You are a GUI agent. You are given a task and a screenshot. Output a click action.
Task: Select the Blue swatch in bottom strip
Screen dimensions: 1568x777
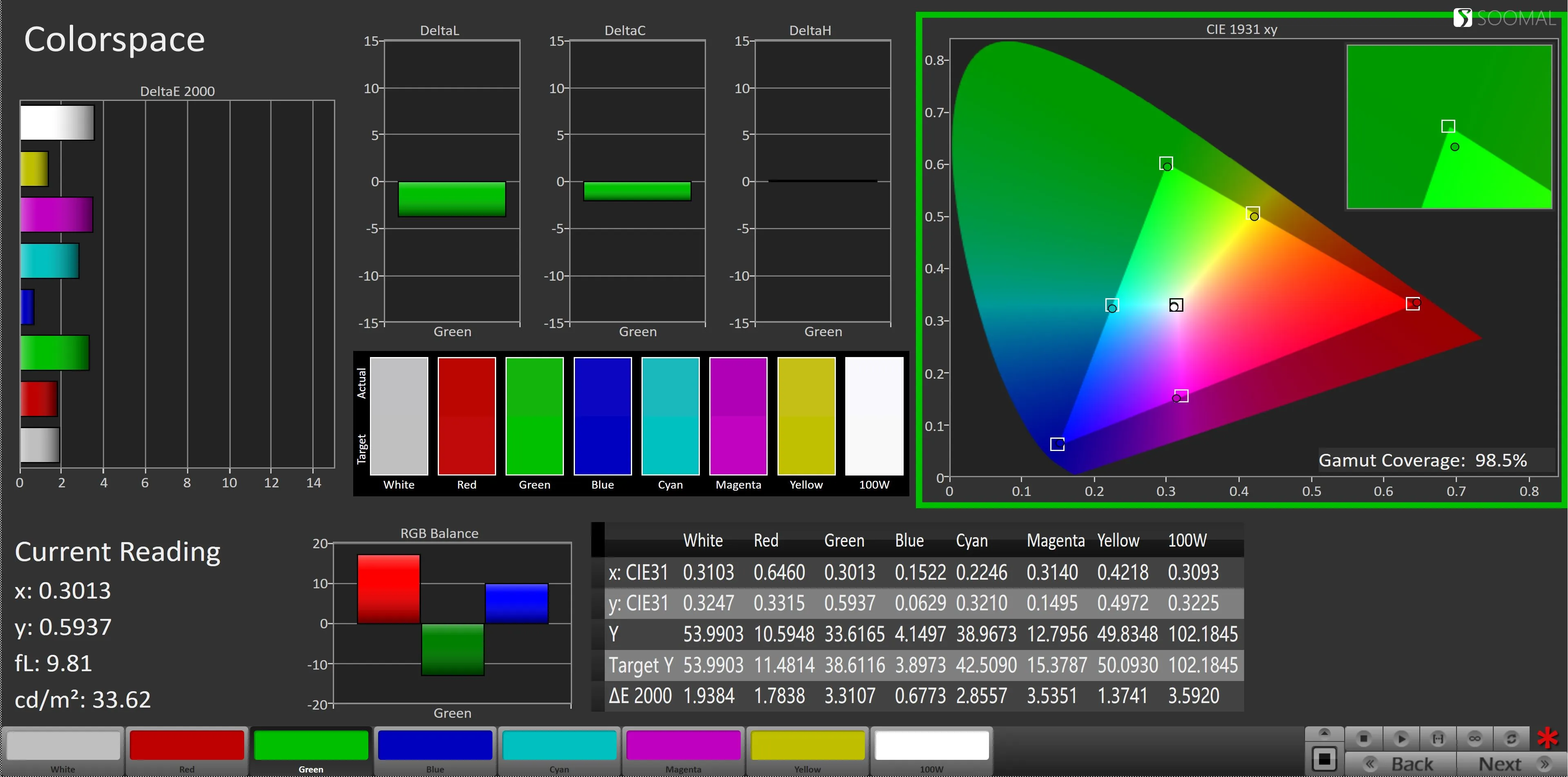point(435,751)
